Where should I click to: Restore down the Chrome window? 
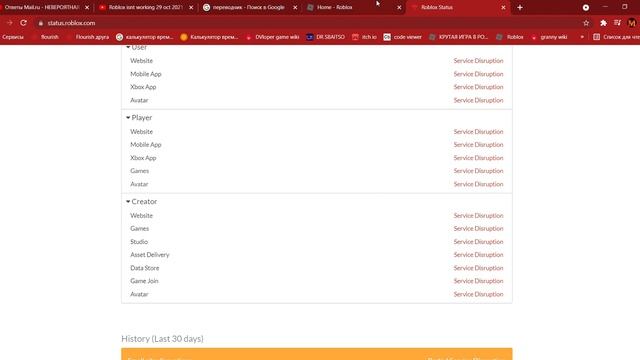point(624,7)
